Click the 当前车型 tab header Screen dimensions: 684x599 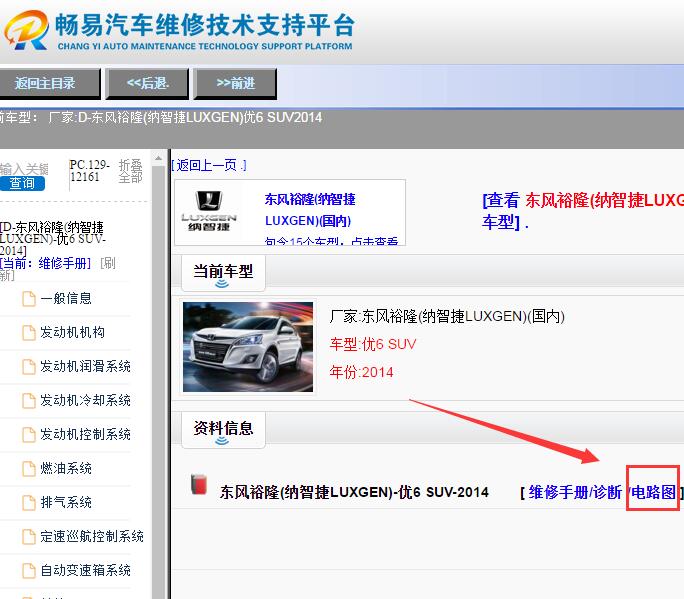pos(223,273)
